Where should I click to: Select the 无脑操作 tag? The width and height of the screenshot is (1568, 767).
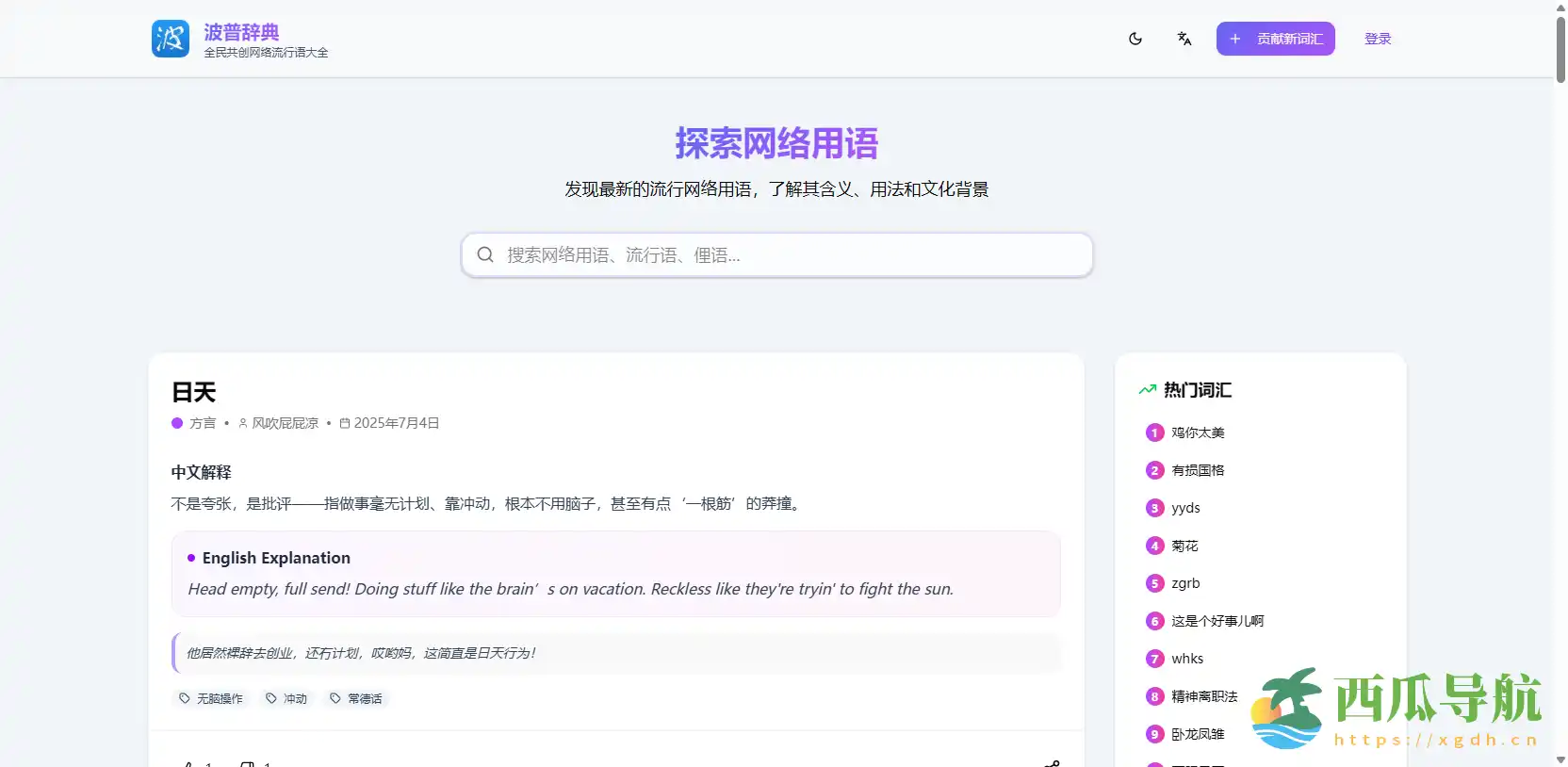(211, 698)
